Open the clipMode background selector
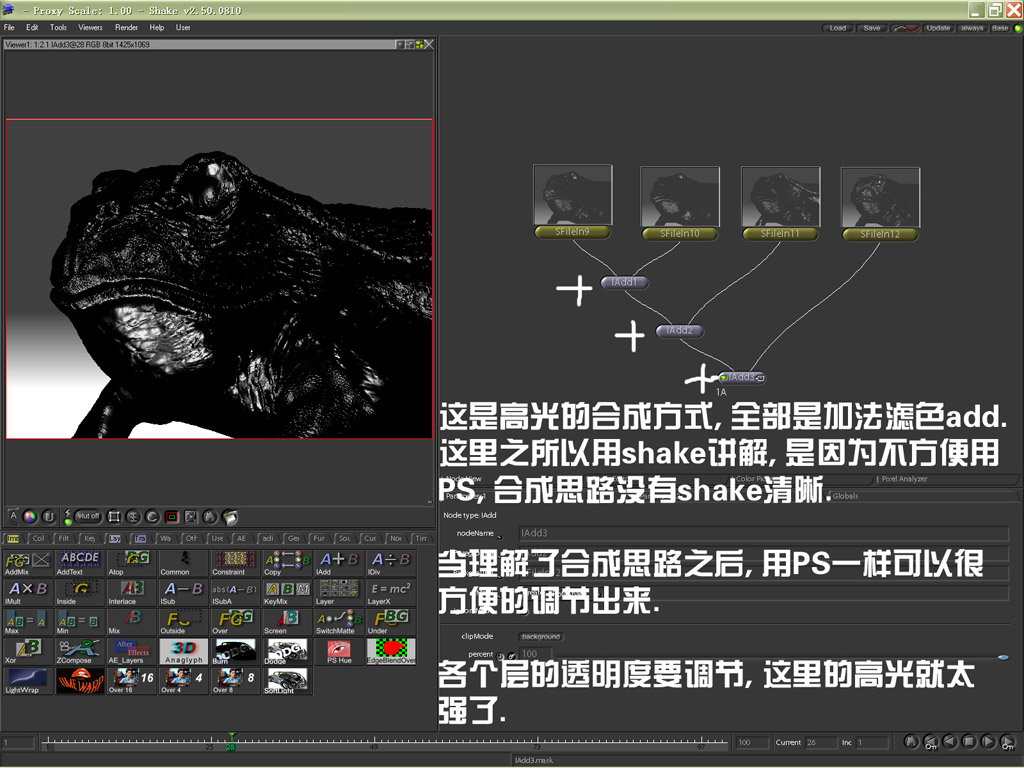This screenshot has height=768, width=1024. tap(541, 636)
